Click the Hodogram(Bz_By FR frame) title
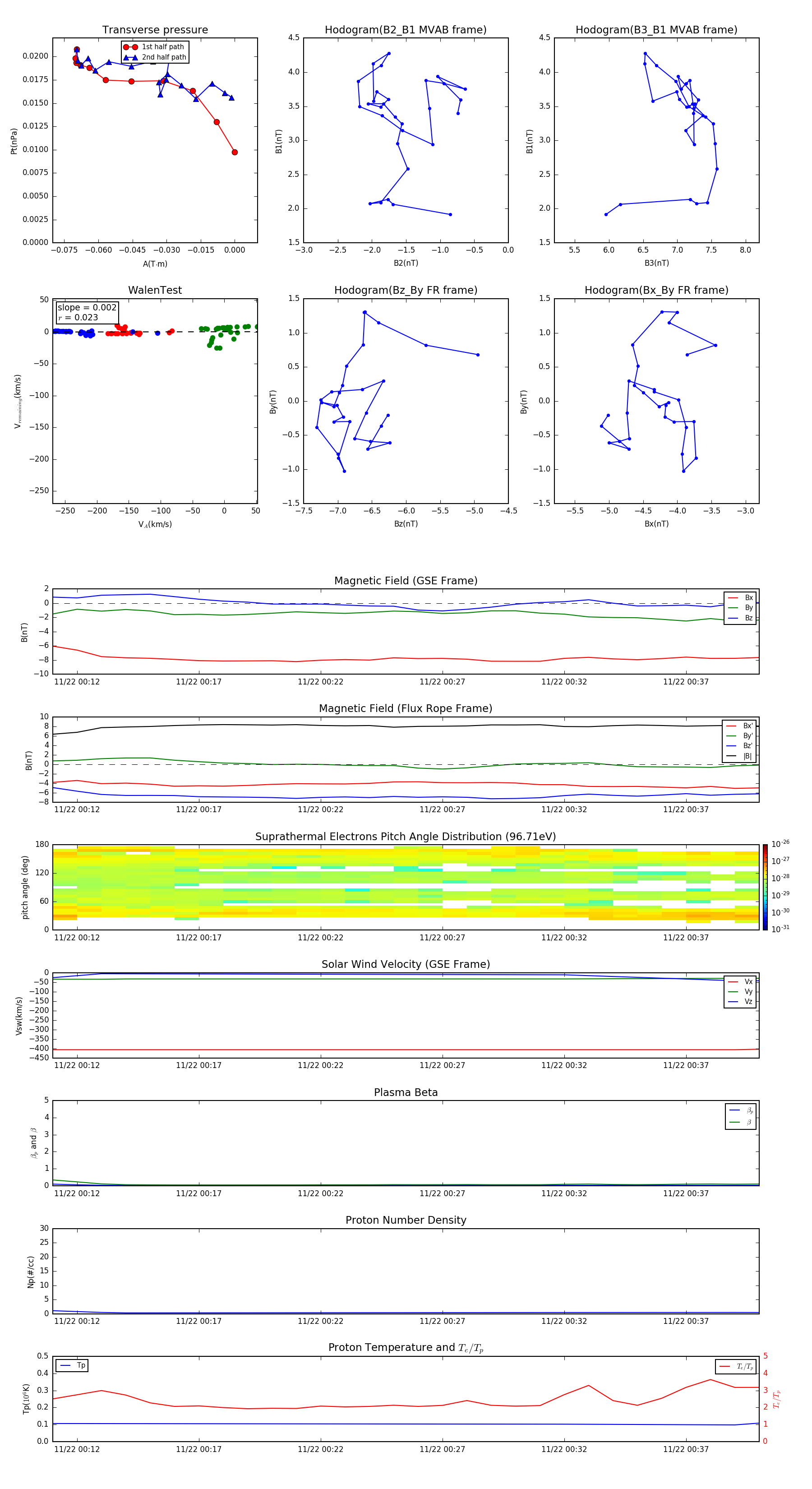The height and width of the screenshot is (1489, 812). 406,290
